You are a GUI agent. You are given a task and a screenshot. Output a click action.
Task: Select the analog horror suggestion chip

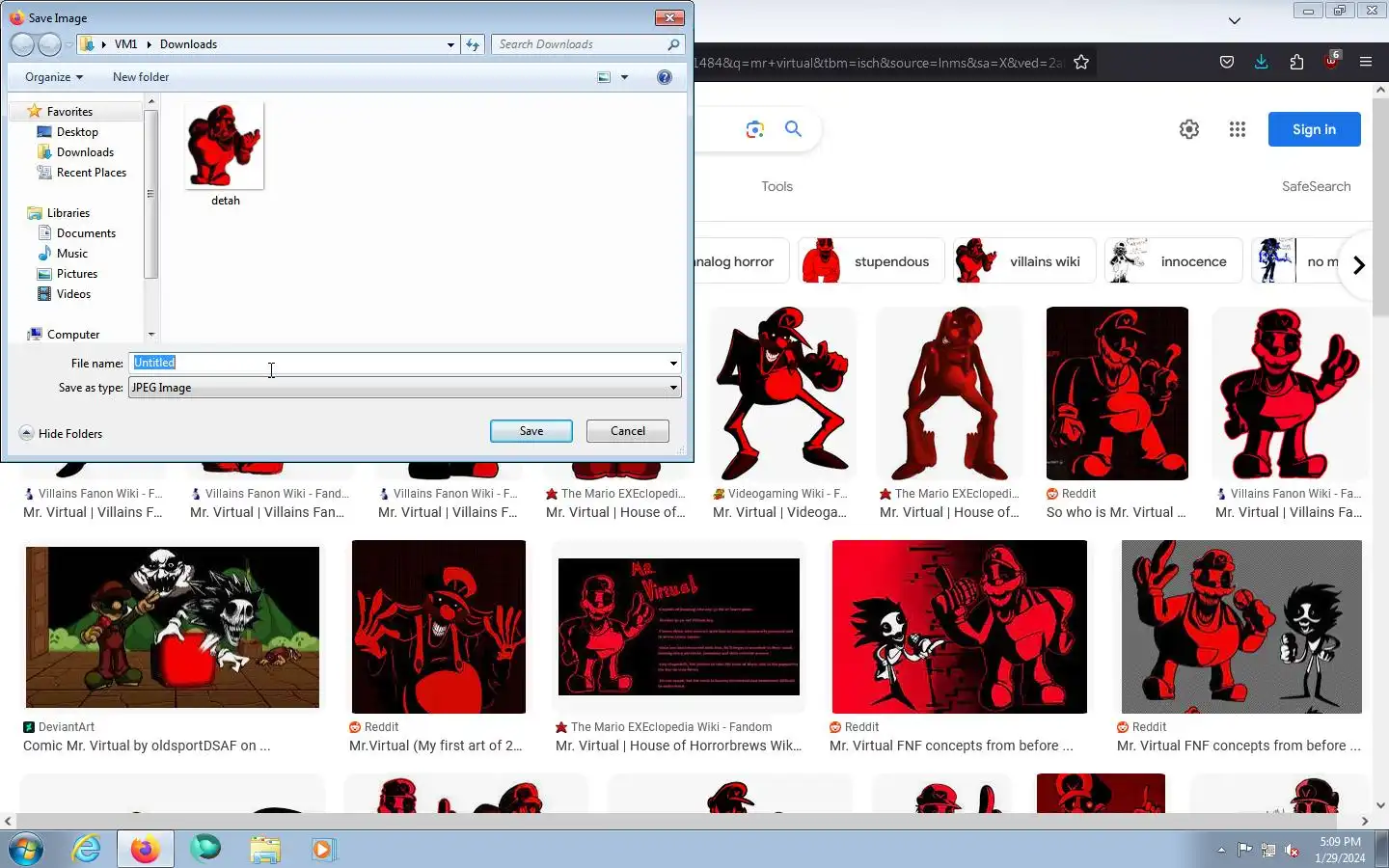[x=741, y=261]
